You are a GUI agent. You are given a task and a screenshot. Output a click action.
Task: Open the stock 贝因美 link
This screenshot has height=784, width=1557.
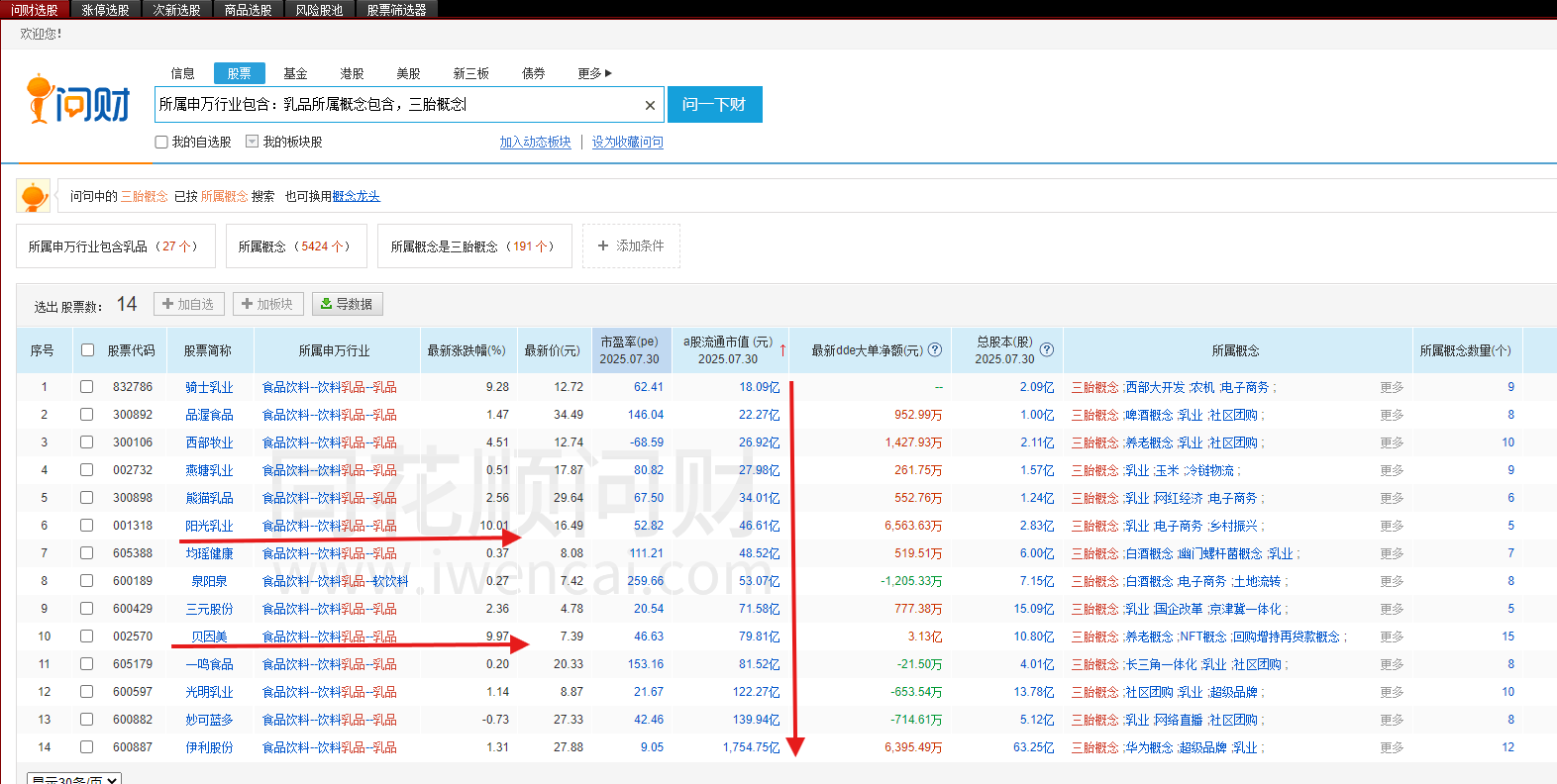pos(209,637)
